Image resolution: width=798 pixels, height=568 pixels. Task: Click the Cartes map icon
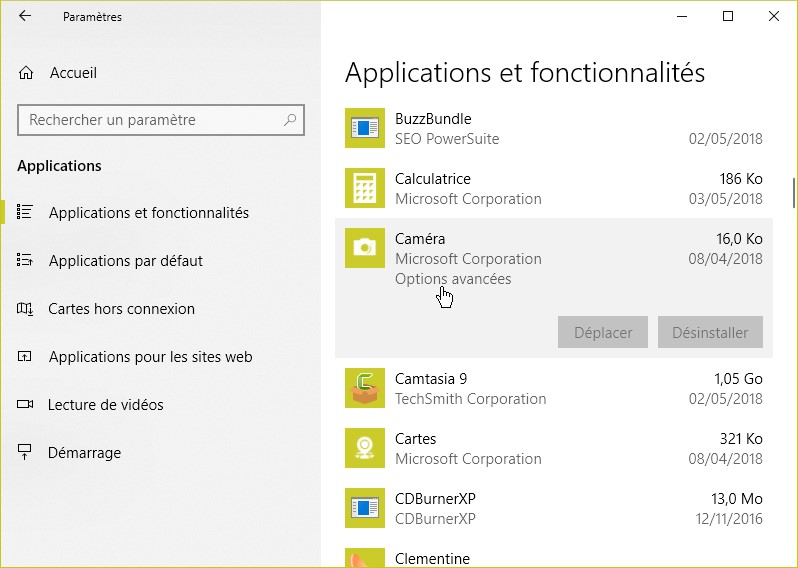[364, 448]
